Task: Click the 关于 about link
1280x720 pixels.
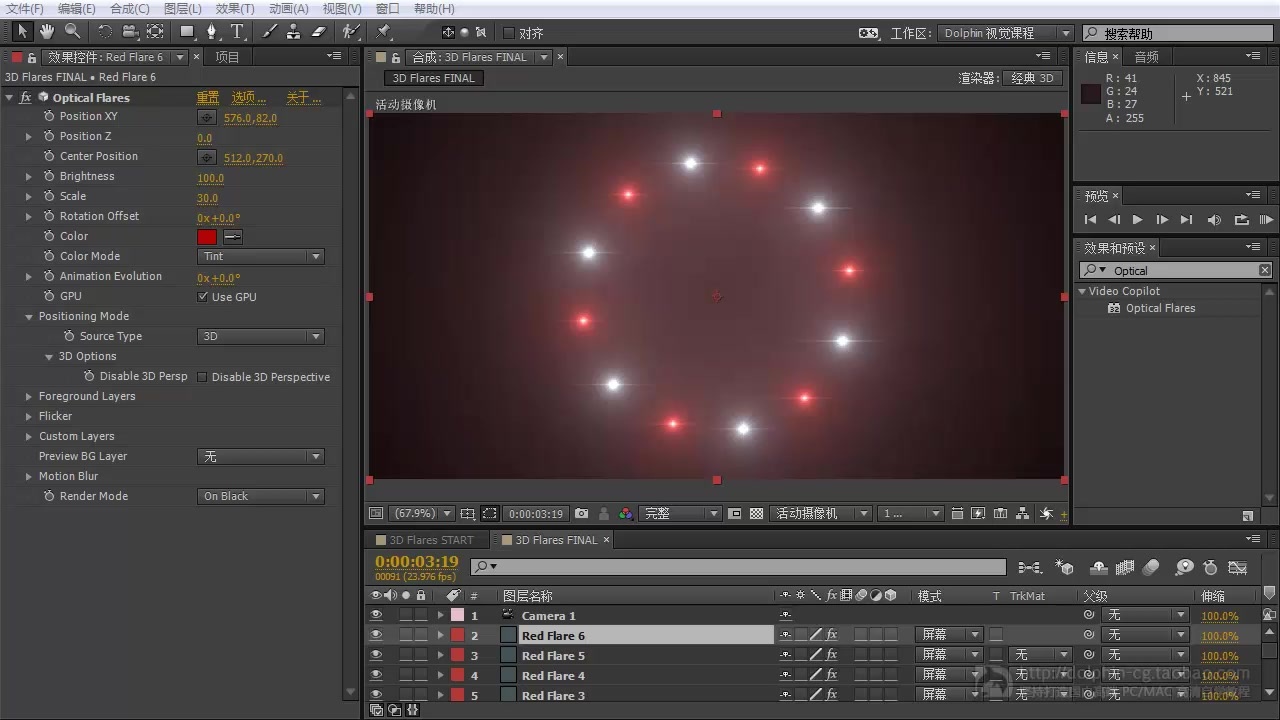Action: pos(304,97)
